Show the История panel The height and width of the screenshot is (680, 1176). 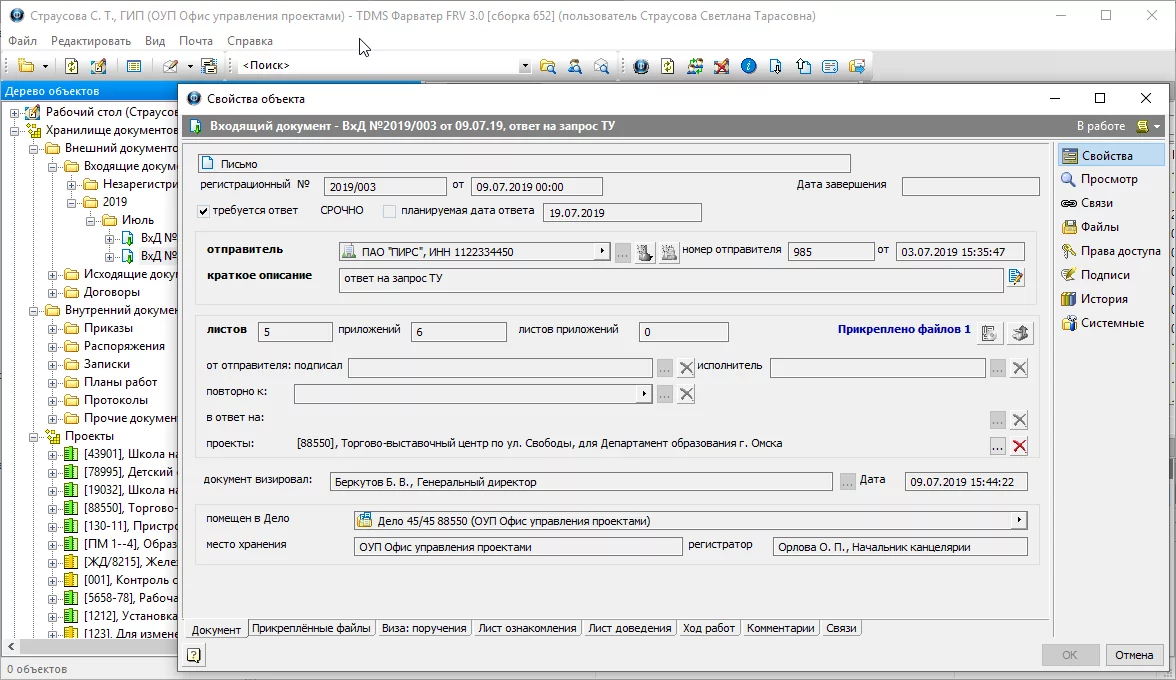[x=1103, y=299]
